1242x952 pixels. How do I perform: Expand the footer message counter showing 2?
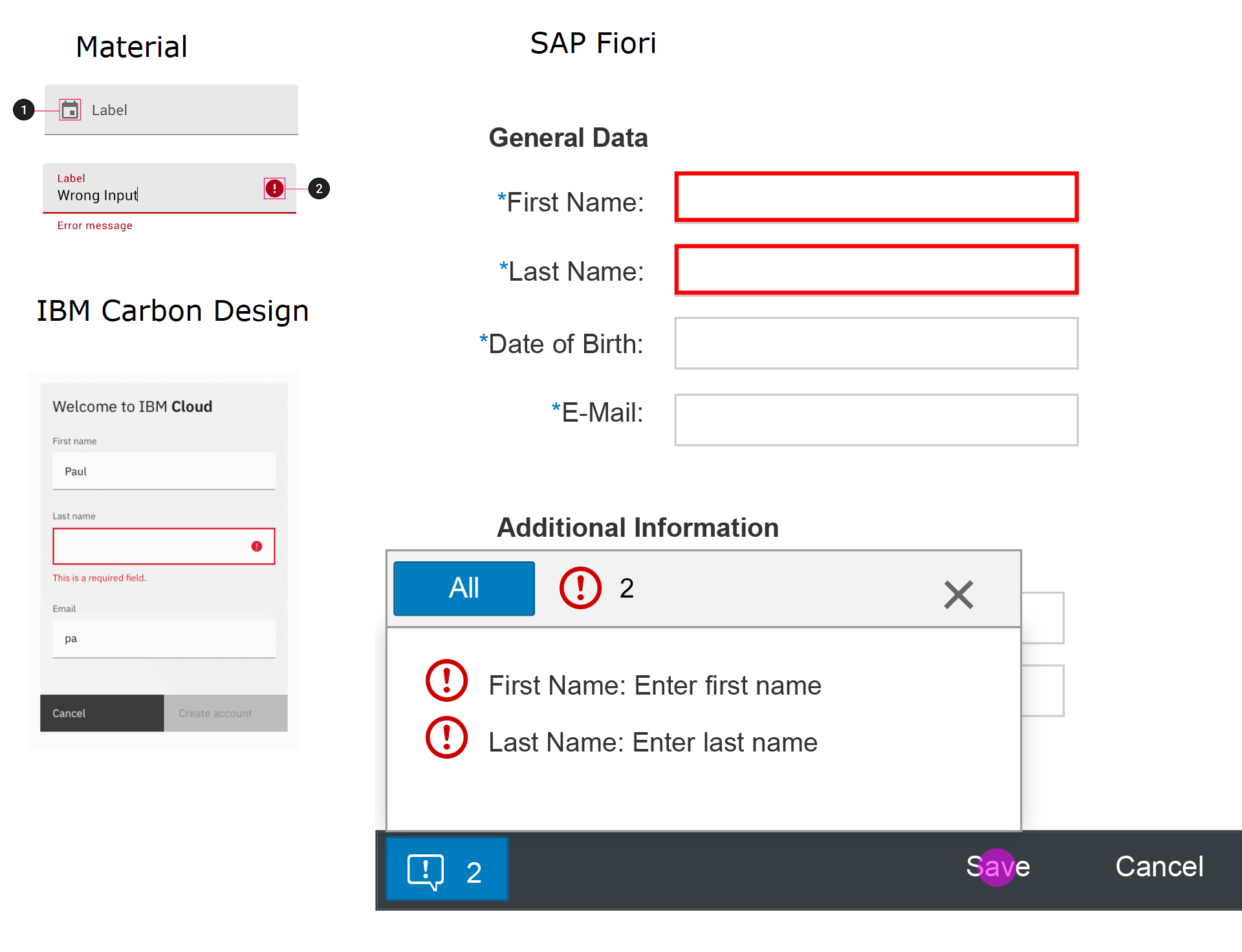tap(446, 869)
